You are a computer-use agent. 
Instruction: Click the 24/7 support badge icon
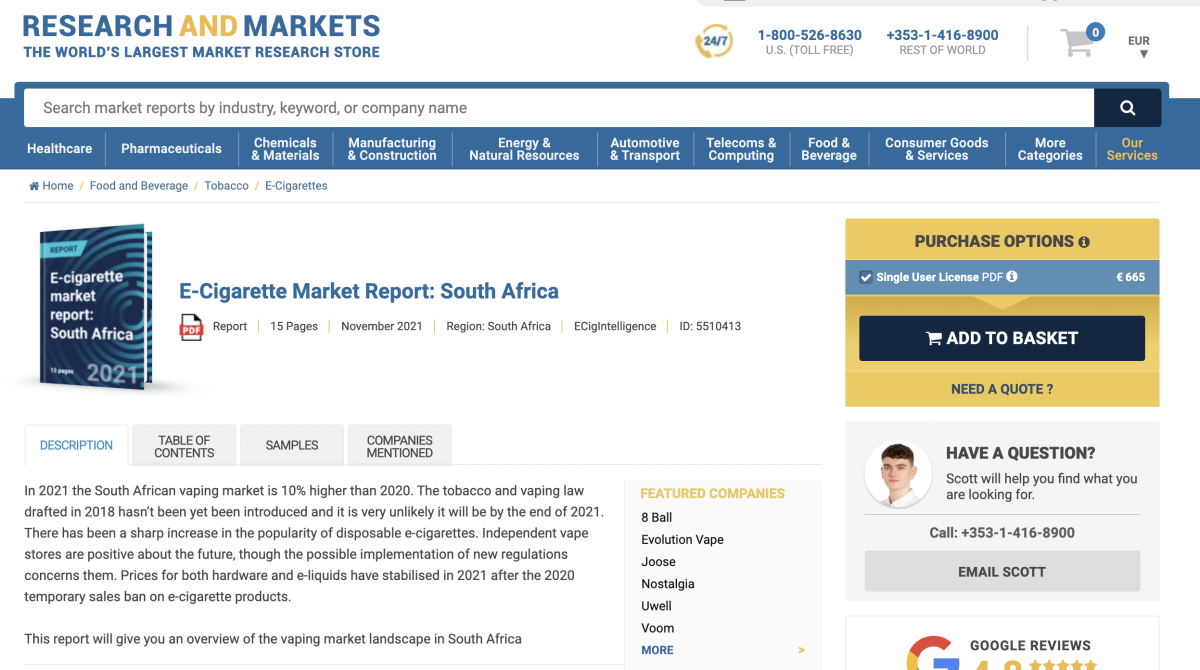[x=713, y=42]
